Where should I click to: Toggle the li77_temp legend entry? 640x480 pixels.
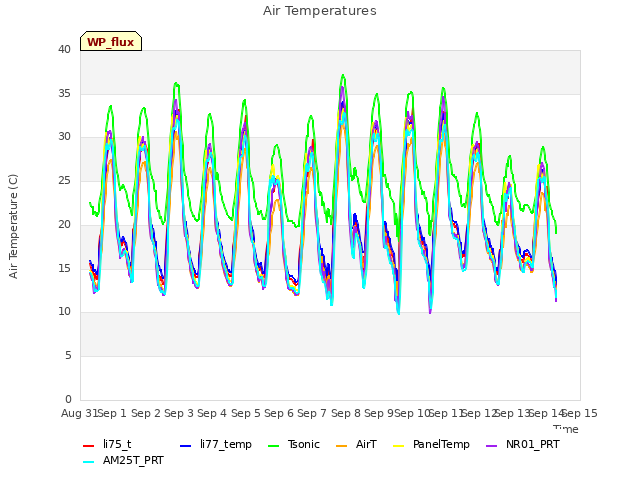[x=216, y=444]
